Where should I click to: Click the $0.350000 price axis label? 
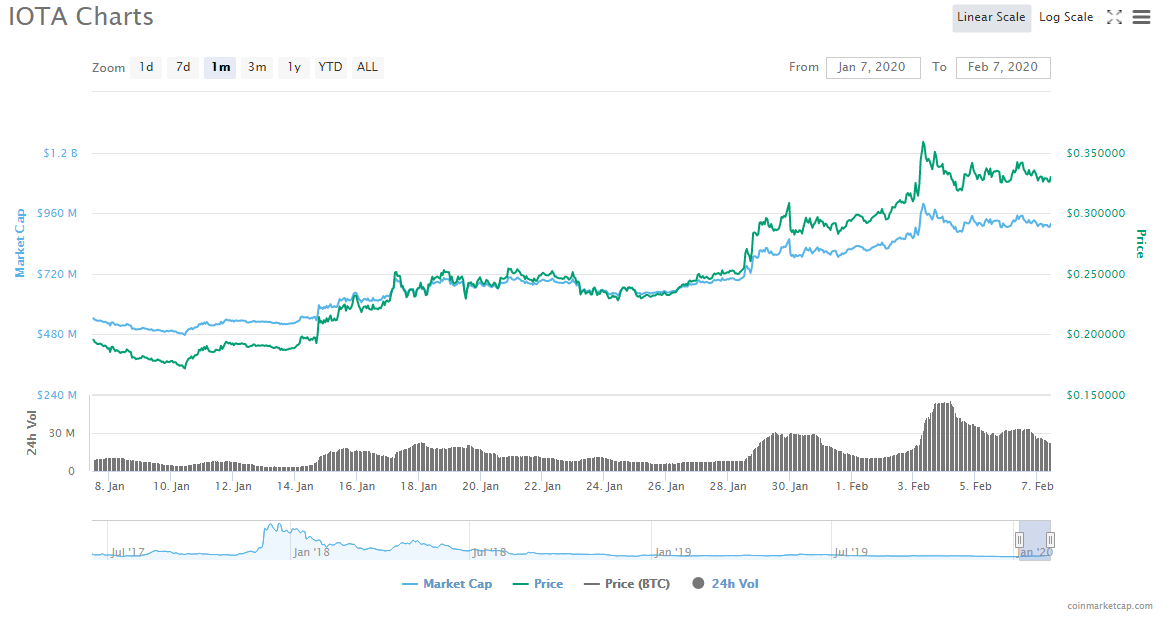point(1096,153)
